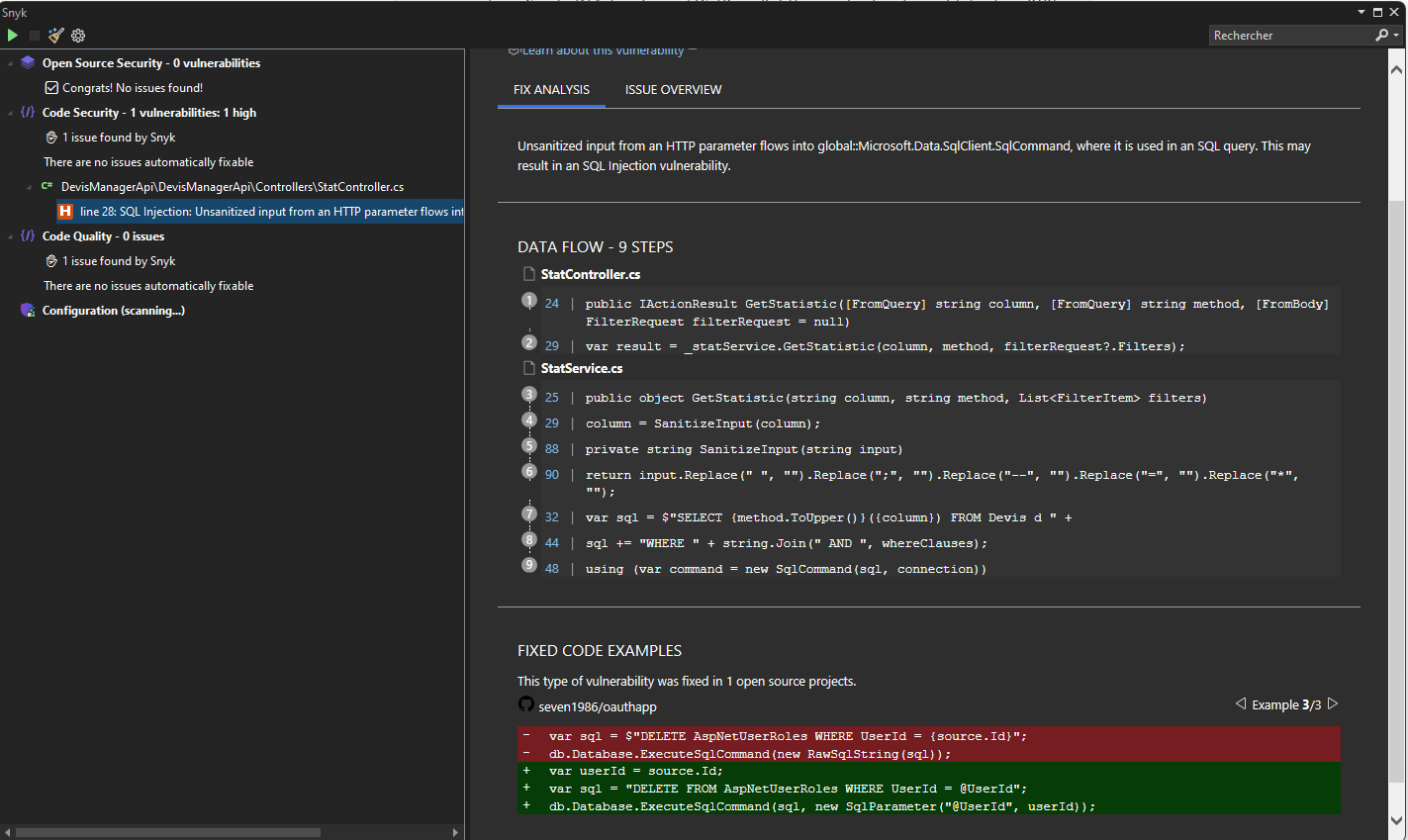This screenshot has height=840, width=1408.
Task: Select Open Source Security - 0 vulnerabilities
Action: (151, 62)
